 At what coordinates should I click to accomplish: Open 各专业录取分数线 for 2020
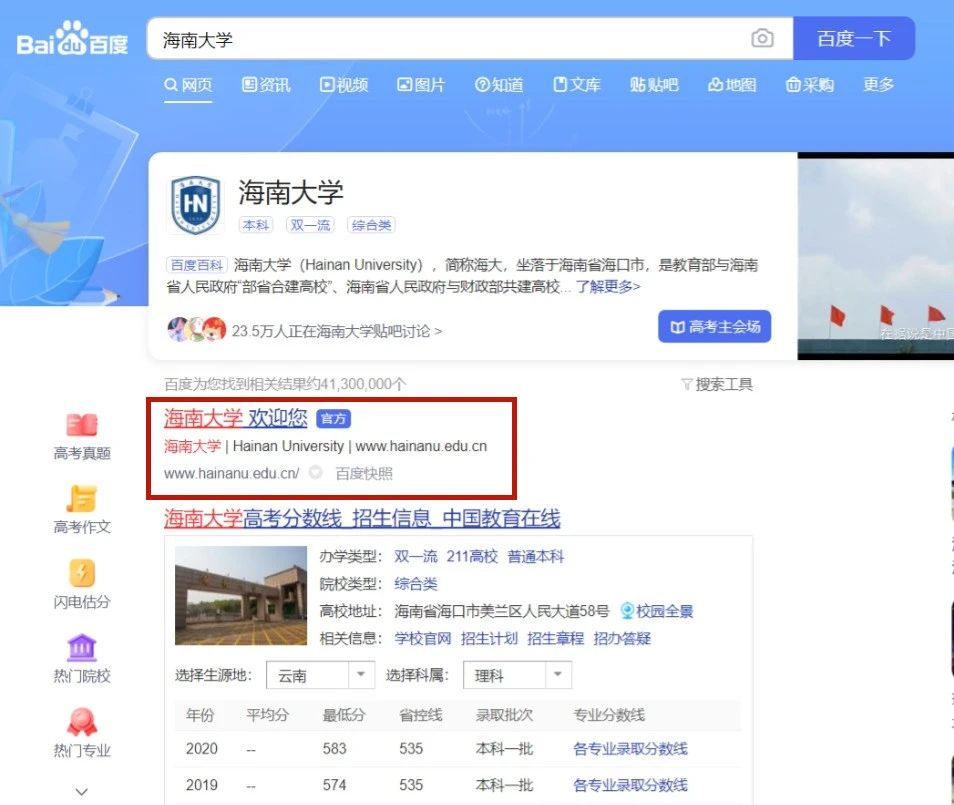tap(630, 748)
